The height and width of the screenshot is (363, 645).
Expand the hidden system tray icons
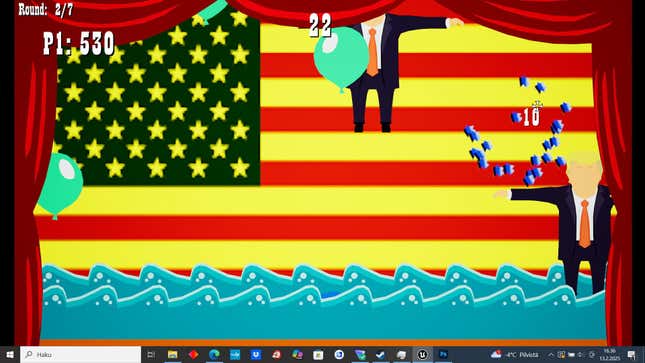tap(551, 354)
